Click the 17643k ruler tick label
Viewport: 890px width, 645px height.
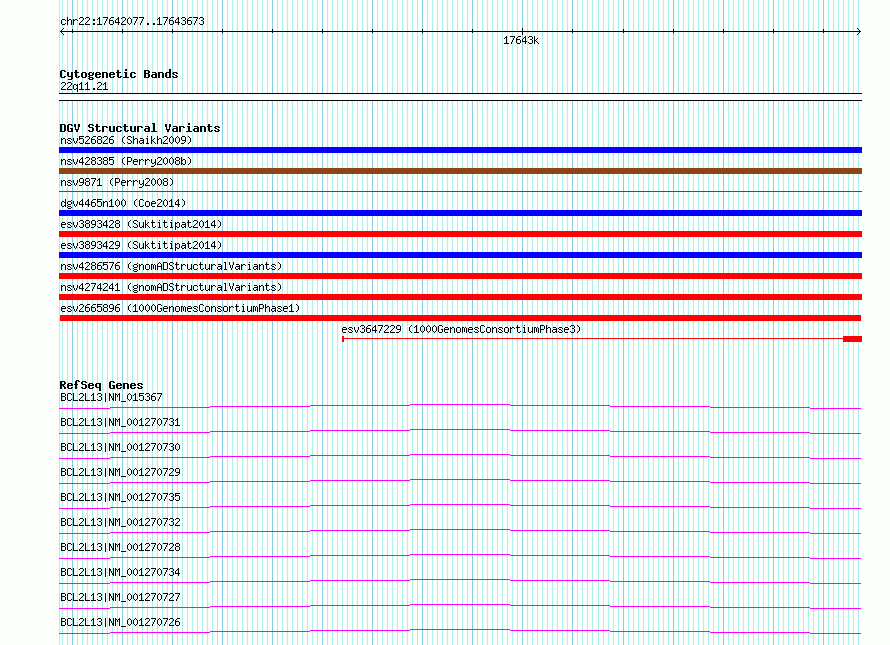[520, 40]
